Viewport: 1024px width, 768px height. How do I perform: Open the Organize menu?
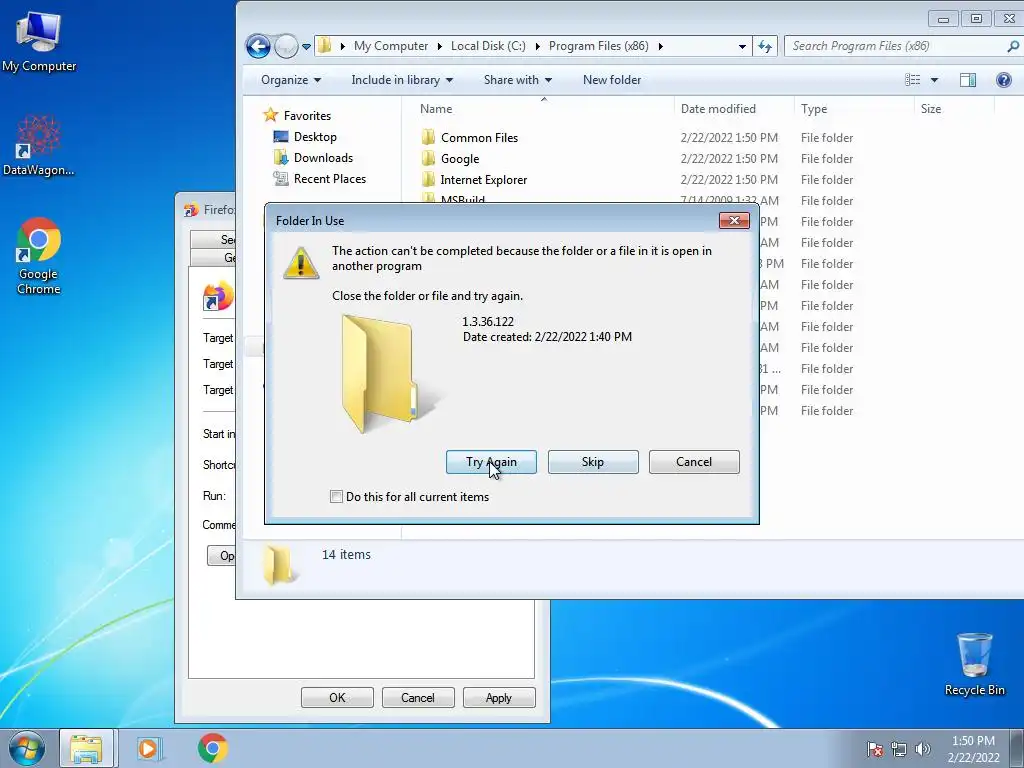291,80
